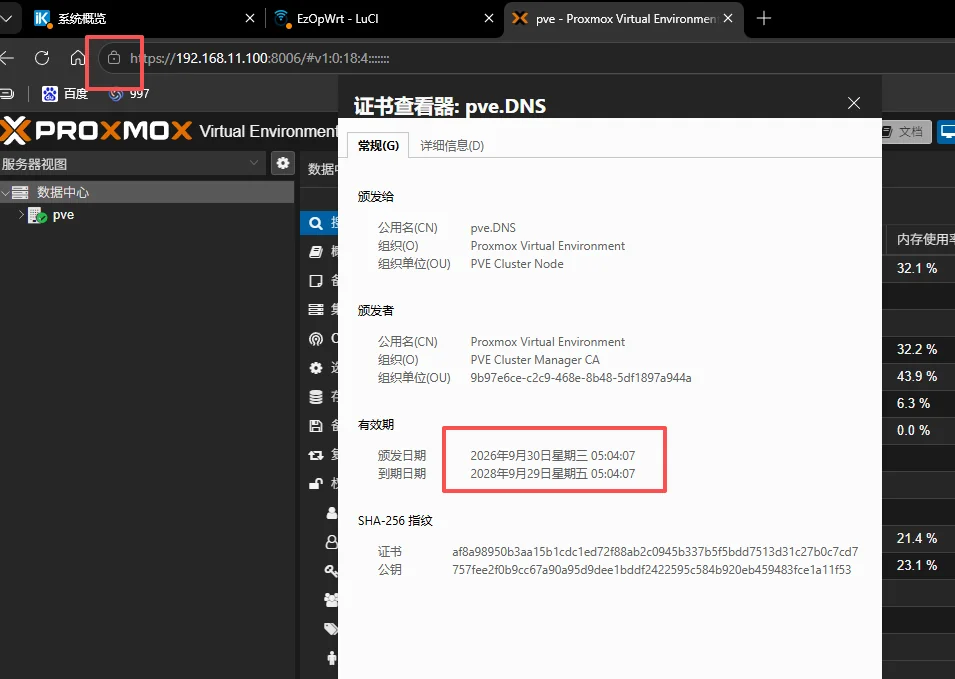Open the options gear menu item
This screenshot has height=679, width=955.
click(x=315, y=368)
